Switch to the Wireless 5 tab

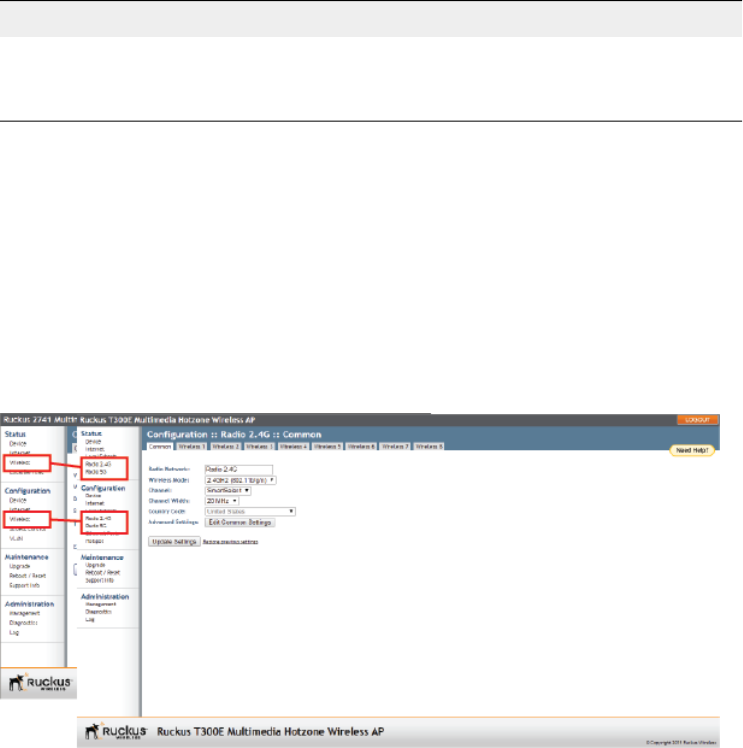(327, 447)
